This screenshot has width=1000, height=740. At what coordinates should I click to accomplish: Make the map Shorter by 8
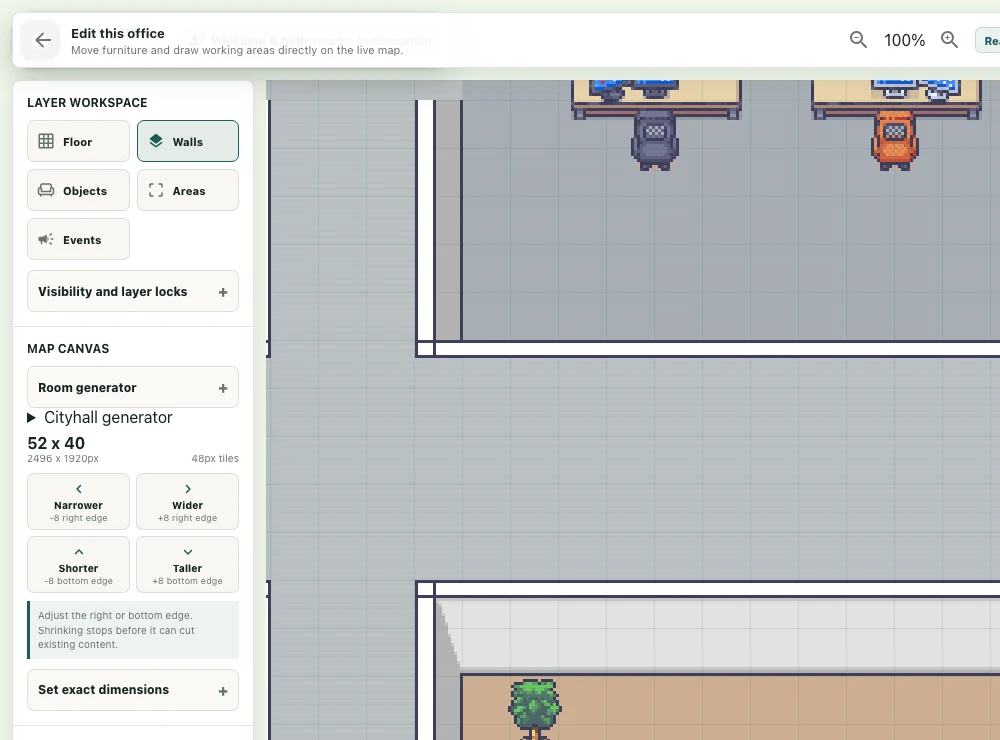(78, 565)
